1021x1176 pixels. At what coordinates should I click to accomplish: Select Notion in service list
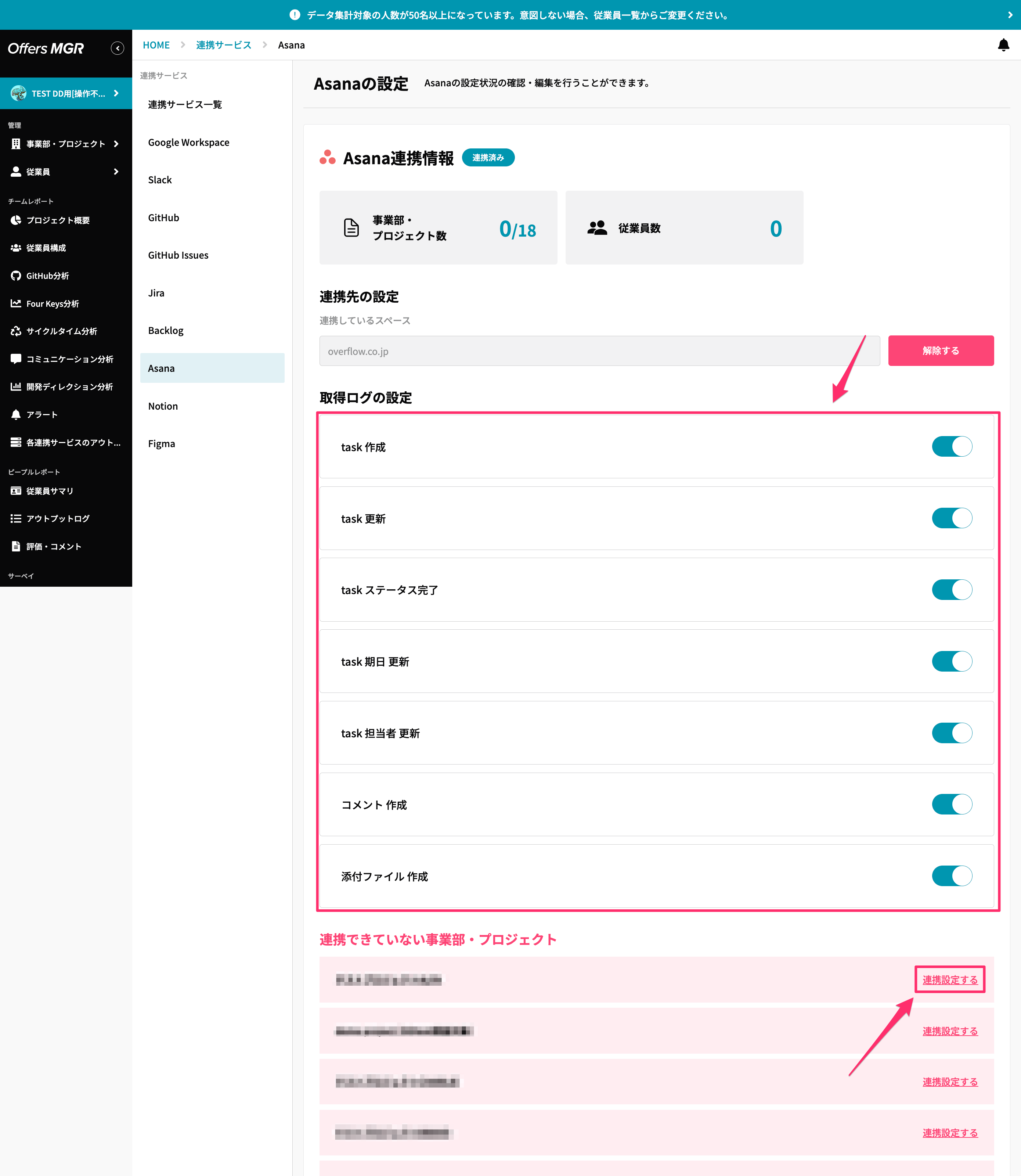(212, 406)
